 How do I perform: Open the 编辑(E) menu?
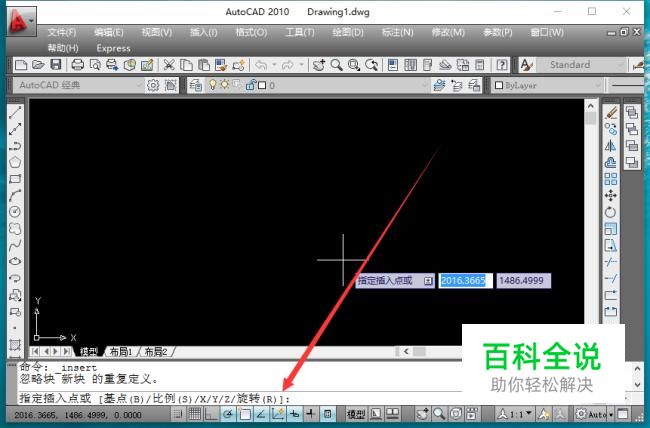pos(109,32)
